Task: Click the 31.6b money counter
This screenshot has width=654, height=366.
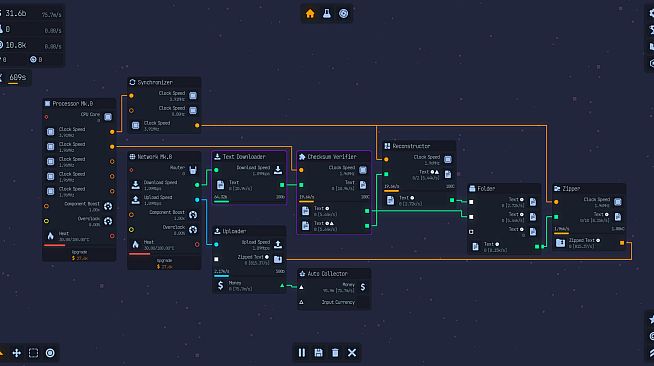Action: point(15,13)
